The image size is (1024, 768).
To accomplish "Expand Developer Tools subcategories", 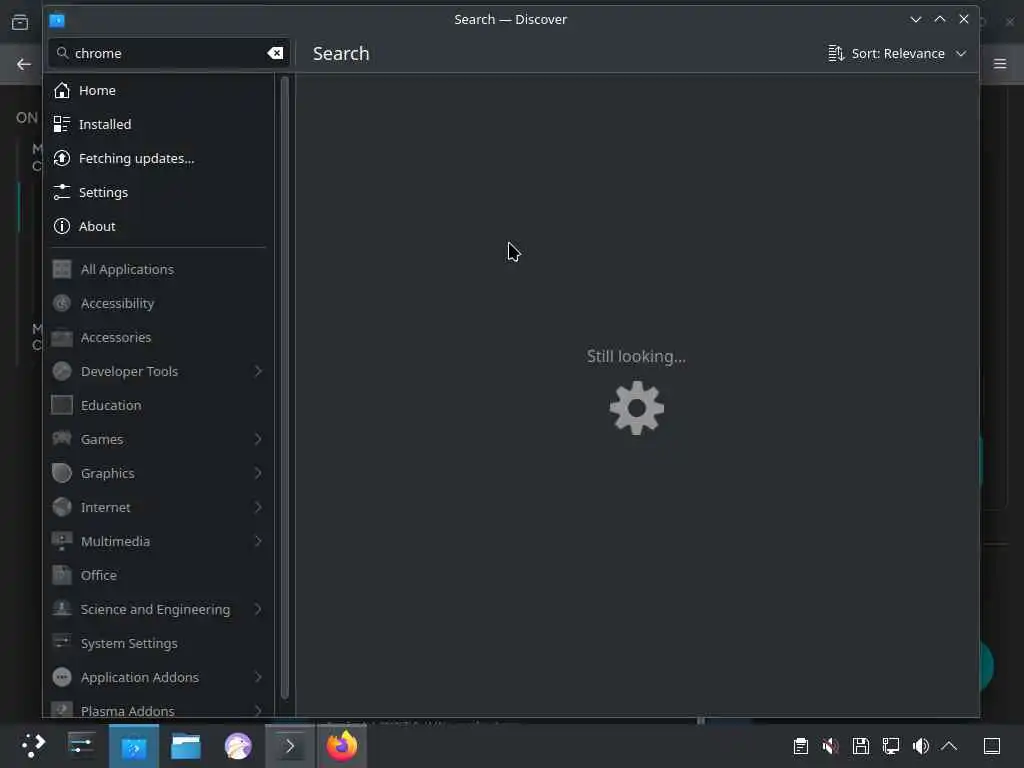I will [258, 371].
